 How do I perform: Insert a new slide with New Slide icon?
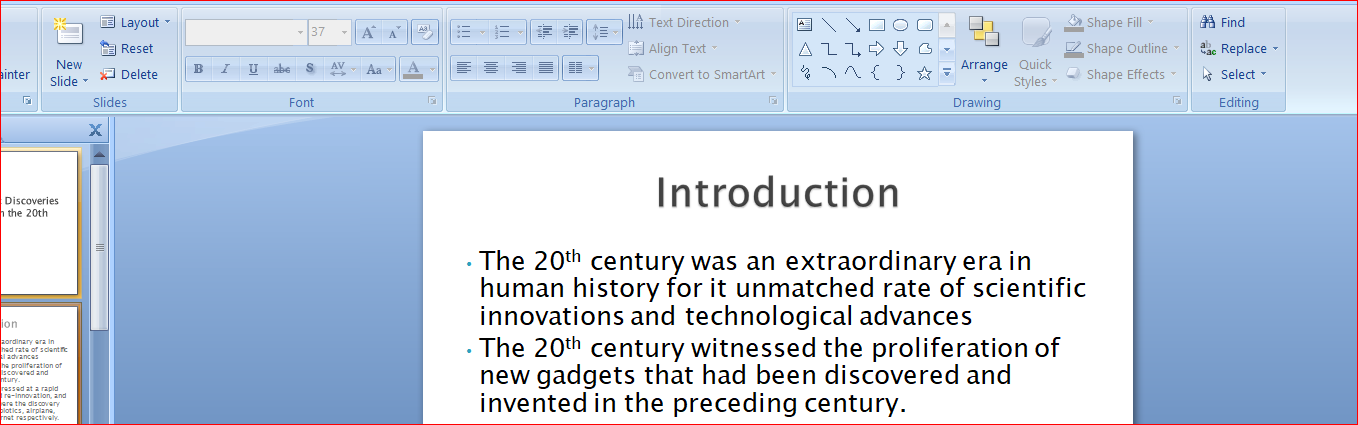69,33
